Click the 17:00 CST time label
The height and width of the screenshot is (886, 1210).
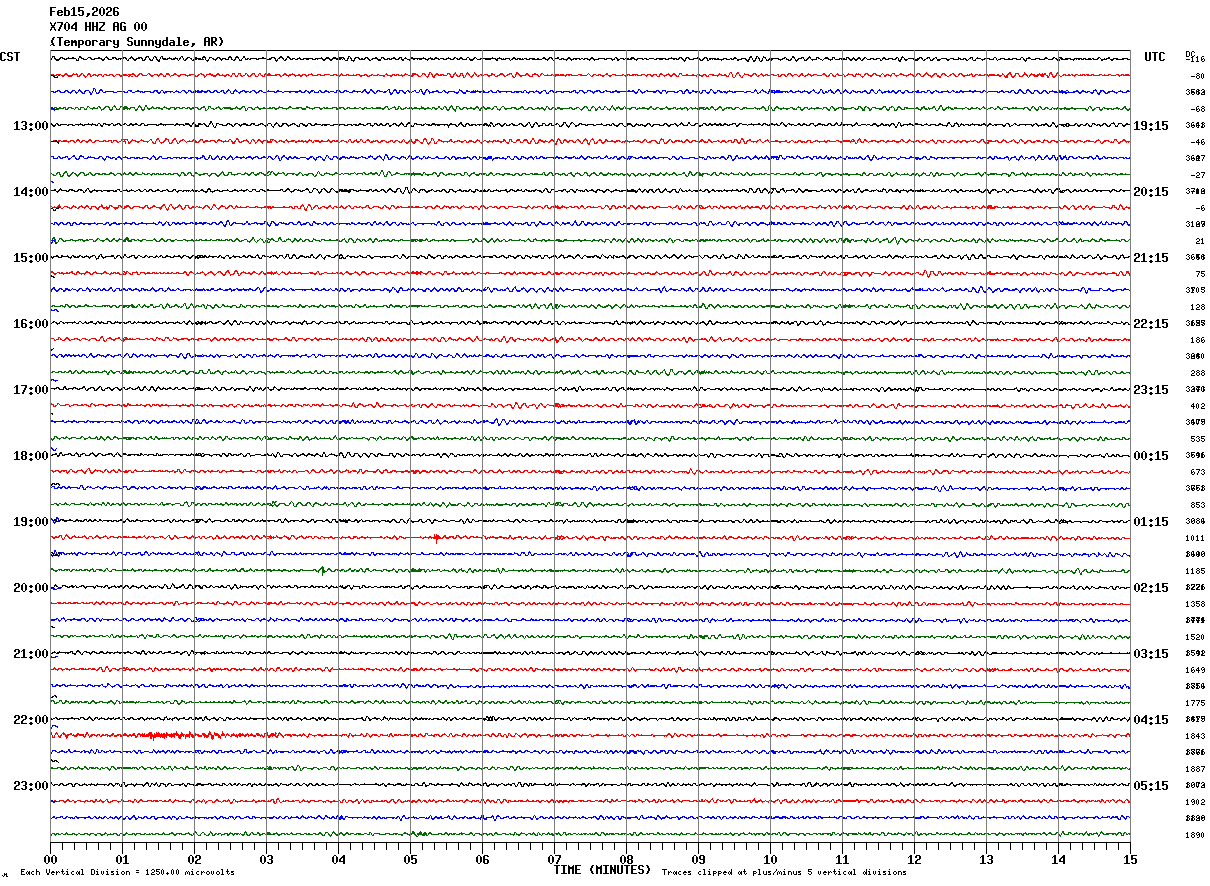tap(30, 390)
